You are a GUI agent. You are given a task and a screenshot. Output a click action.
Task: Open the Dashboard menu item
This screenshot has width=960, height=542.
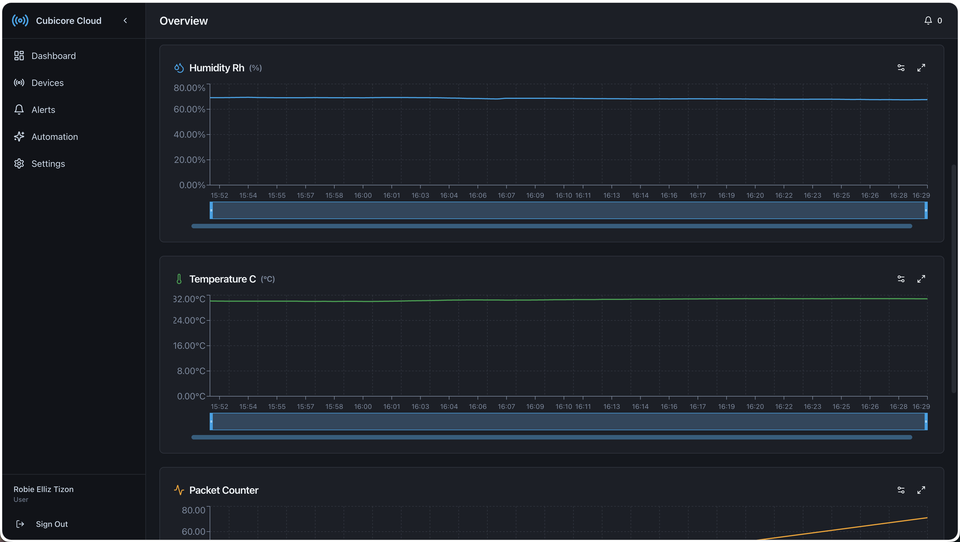pyautogui.click(x=73, y=56)
